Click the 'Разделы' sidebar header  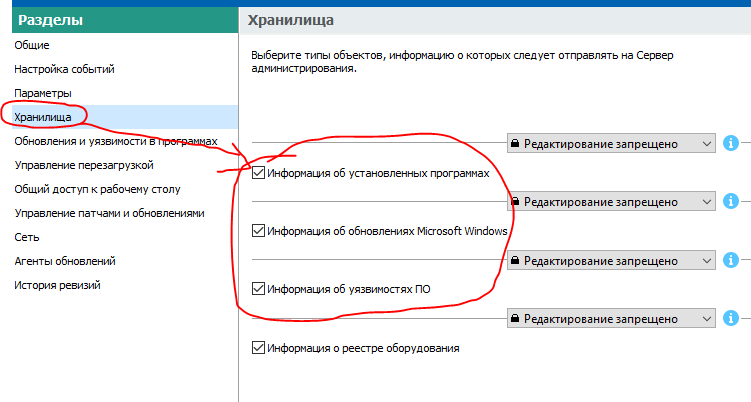(125, 20)
